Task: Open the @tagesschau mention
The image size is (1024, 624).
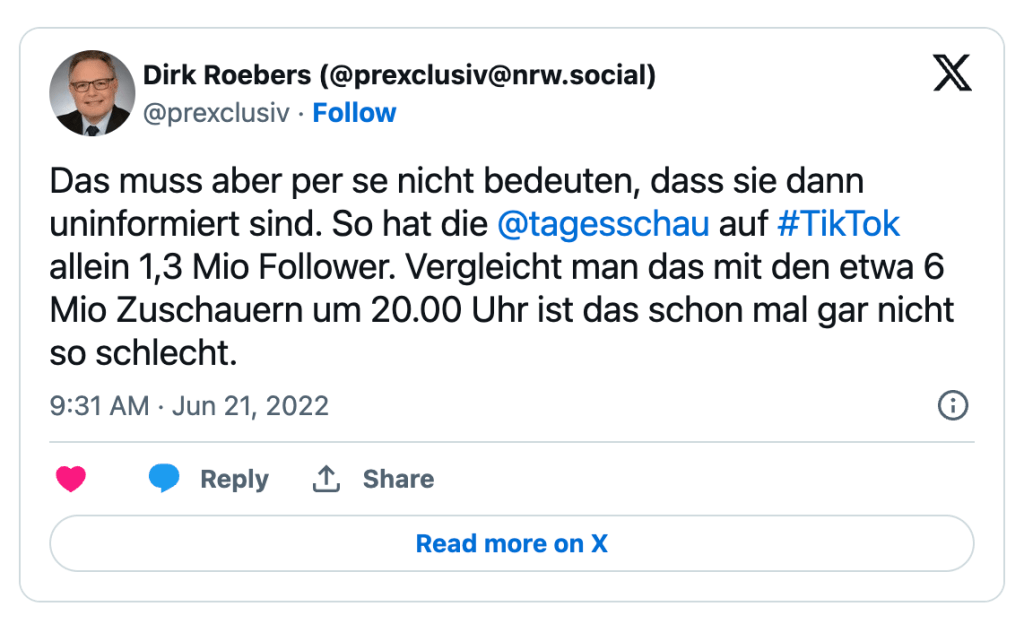Action: coord(602,224)
